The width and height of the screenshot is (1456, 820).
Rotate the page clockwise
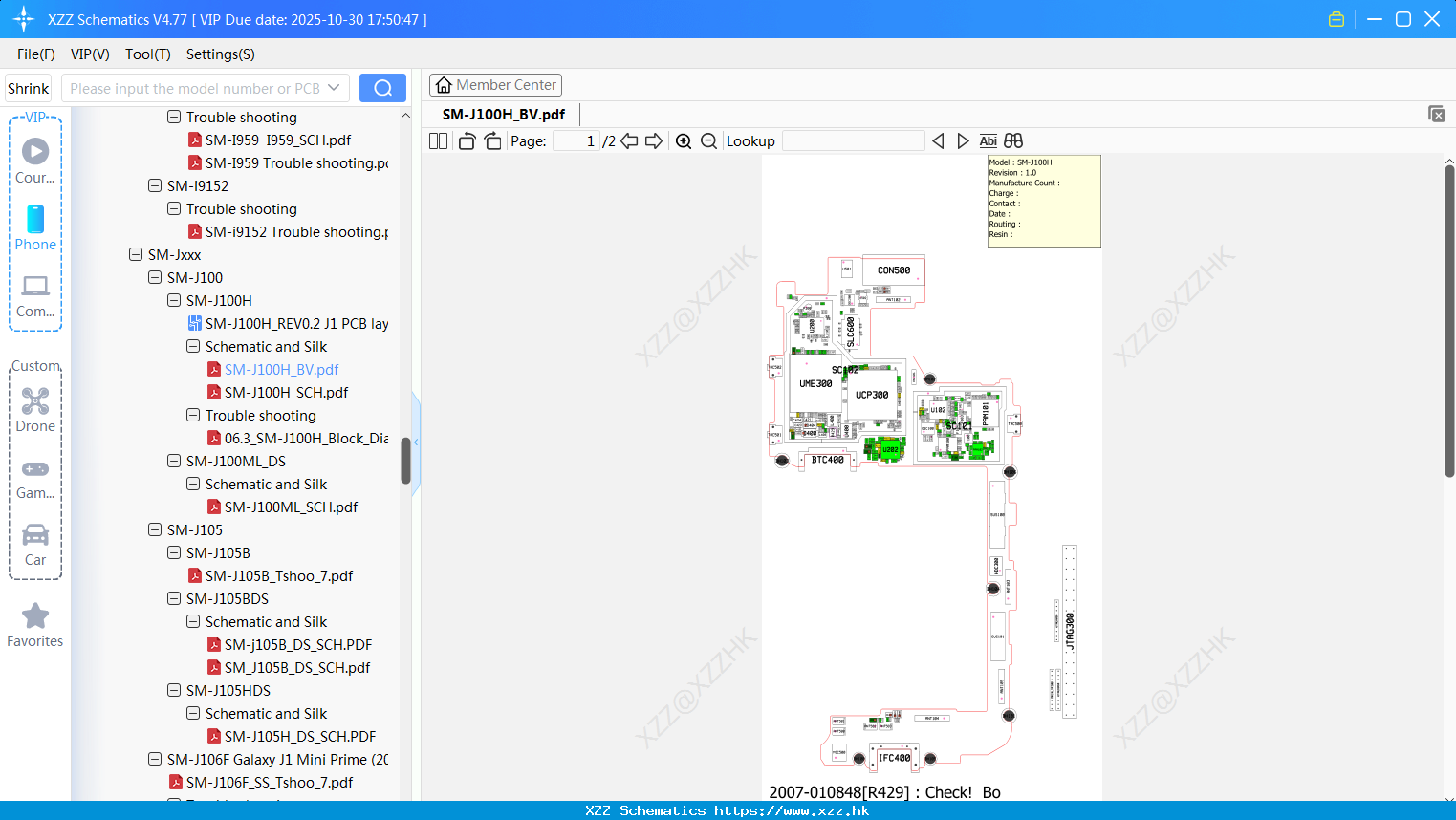click(492, 141)
